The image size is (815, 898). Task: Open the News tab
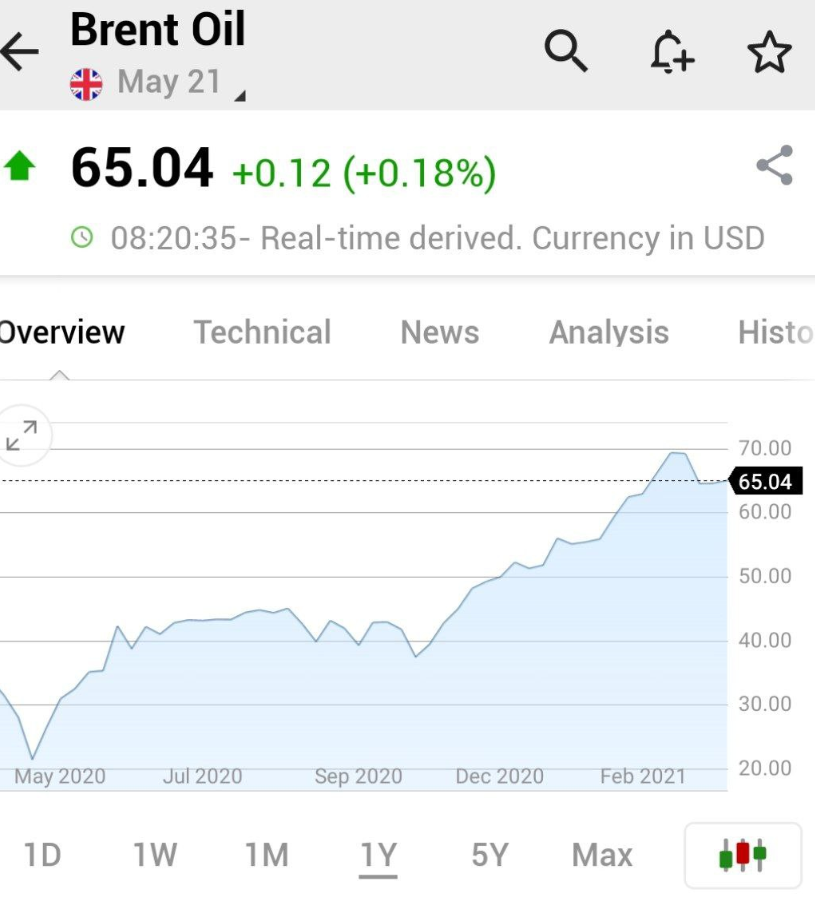pyautogui.click(x=440, y=332)
